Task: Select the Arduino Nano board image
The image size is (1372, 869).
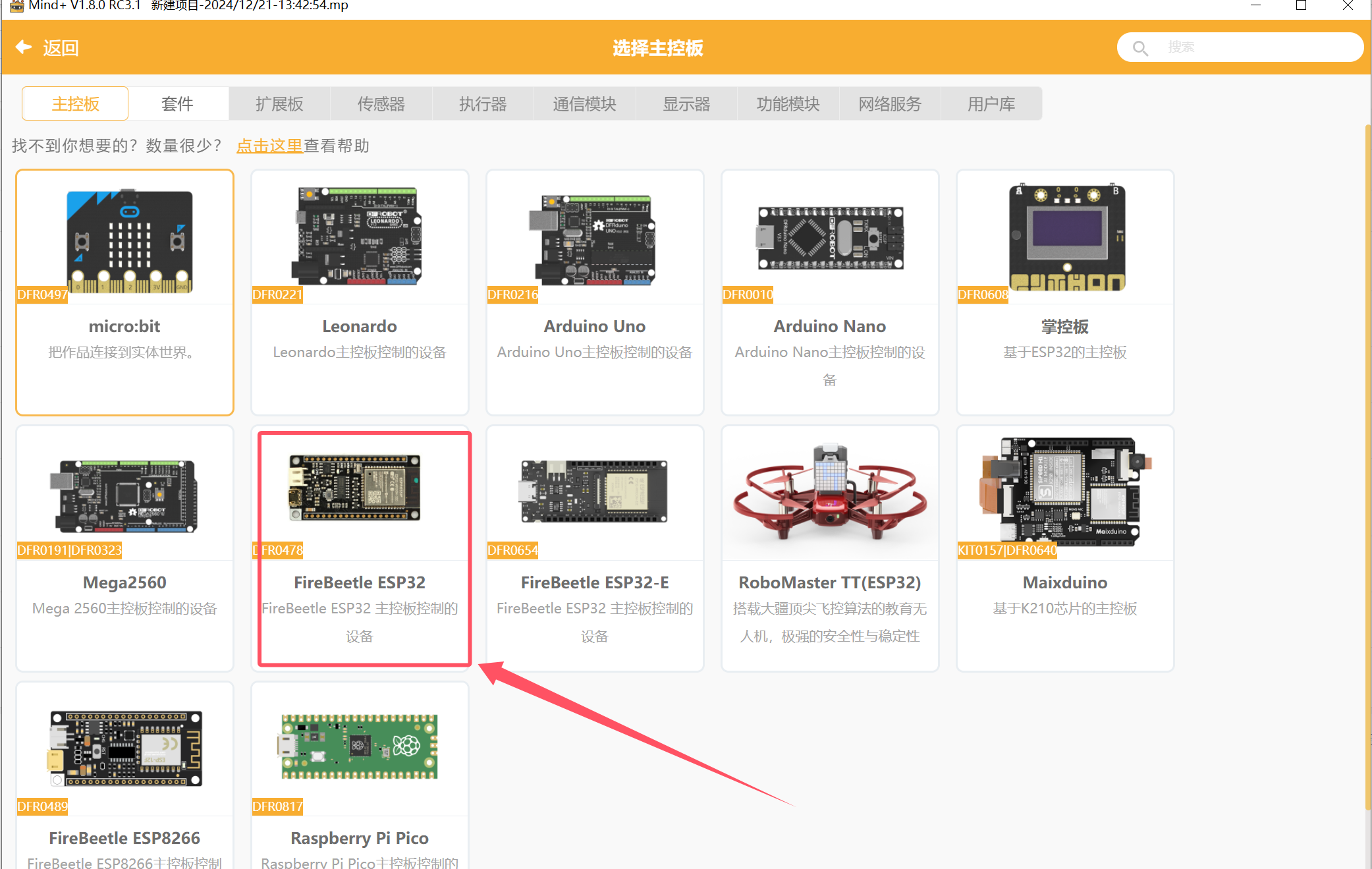Action: coord(830,238)
